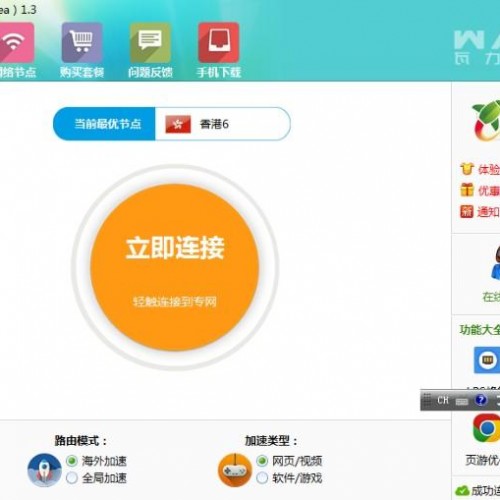Open the Chrome icon in sidebar
500x500 pixels.
(487, 428)
